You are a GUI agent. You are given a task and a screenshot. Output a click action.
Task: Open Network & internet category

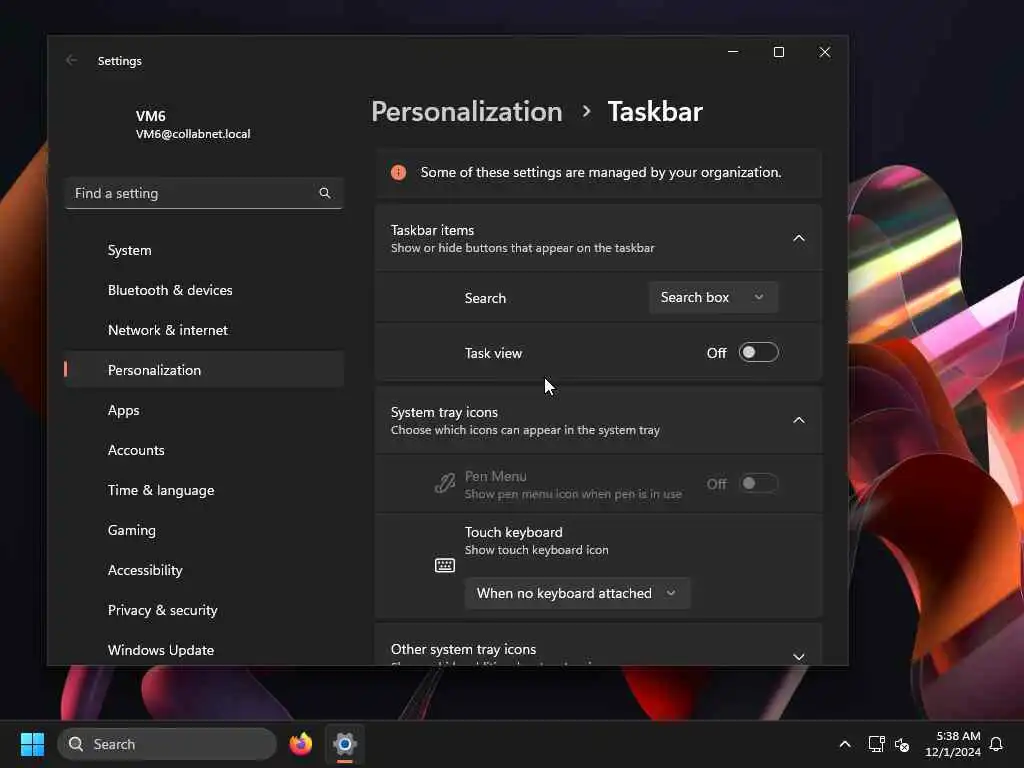[204, 330]
